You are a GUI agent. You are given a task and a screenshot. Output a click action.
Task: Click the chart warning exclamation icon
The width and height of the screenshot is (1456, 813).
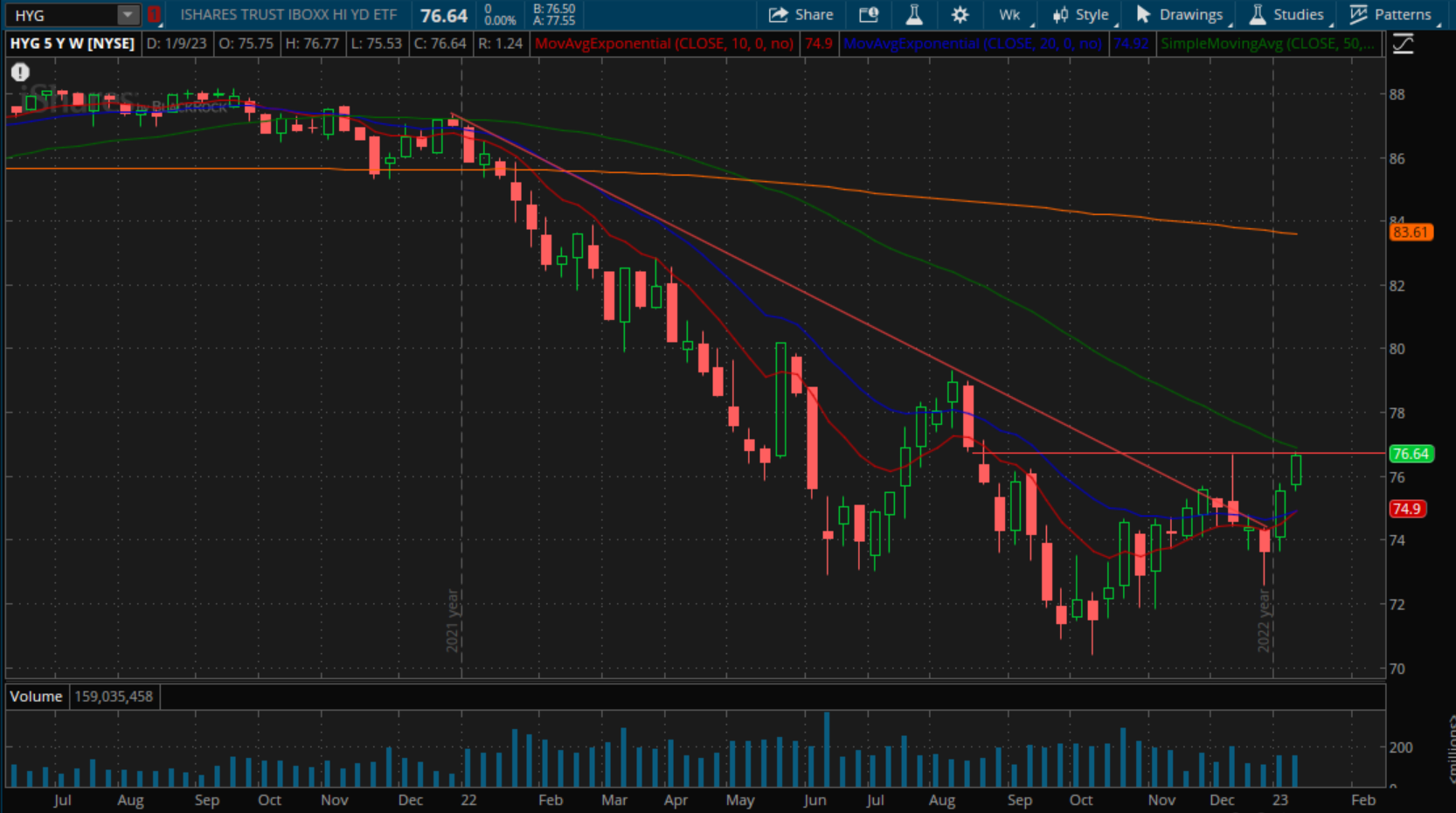[x=19, y=73]
